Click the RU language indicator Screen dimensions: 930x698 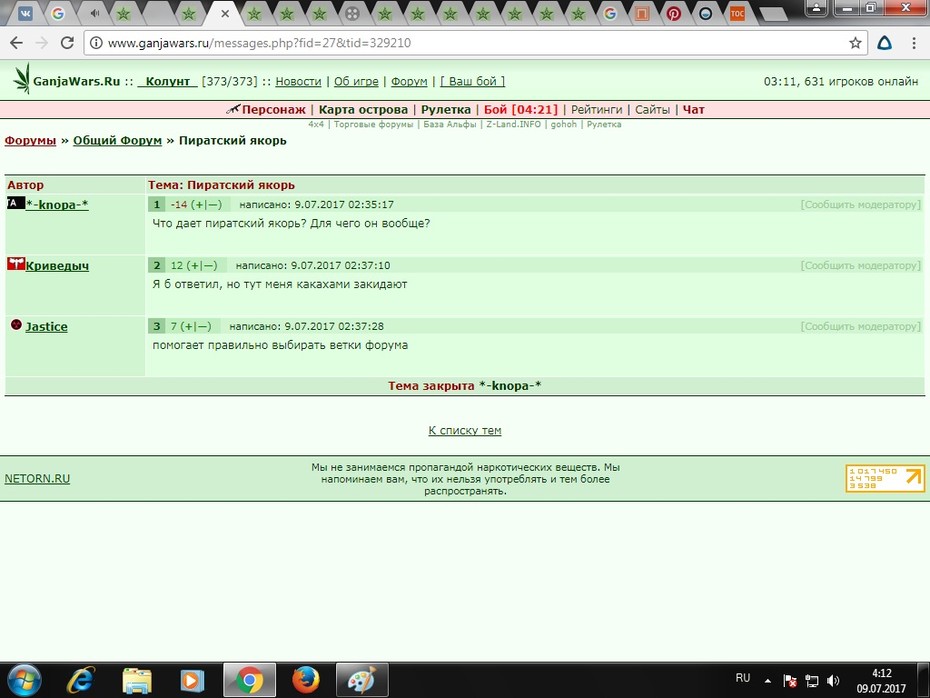[743, 678]
